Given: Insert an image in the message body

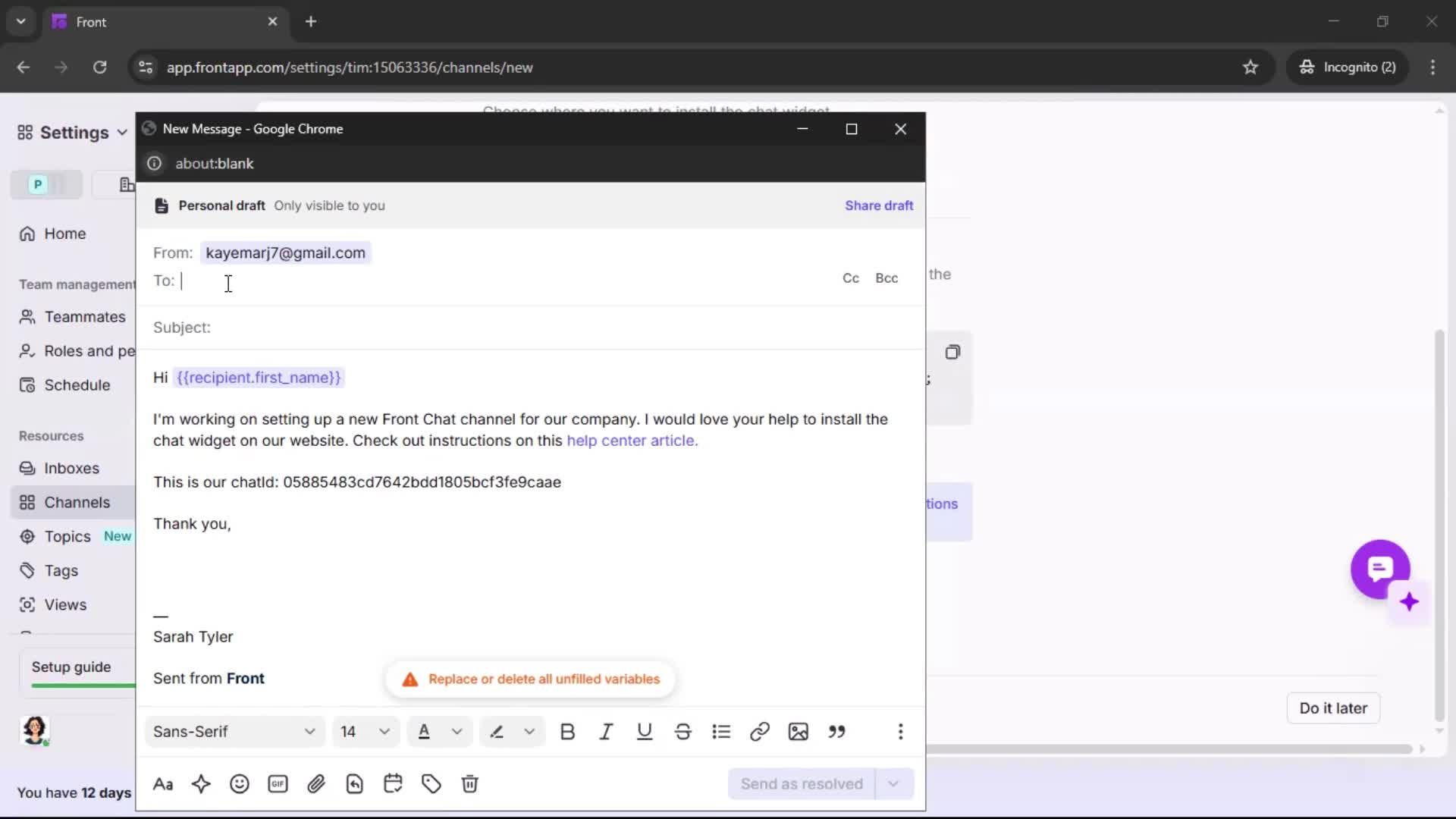Looking at the screenshot, I should coord(799,731).
